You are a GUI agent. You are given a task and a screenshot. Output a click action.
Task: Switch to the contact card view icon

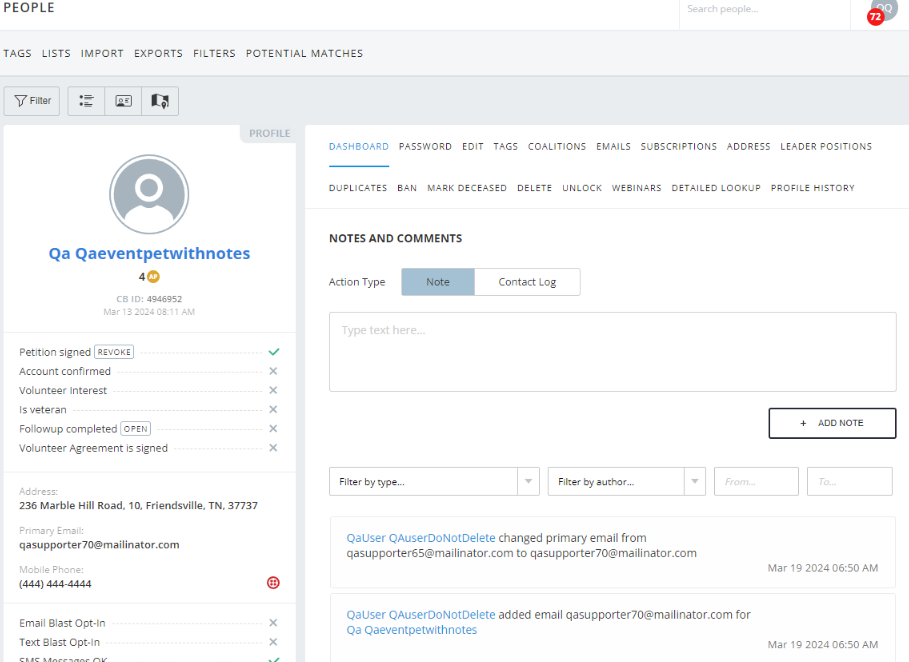(x=123, y=101)
